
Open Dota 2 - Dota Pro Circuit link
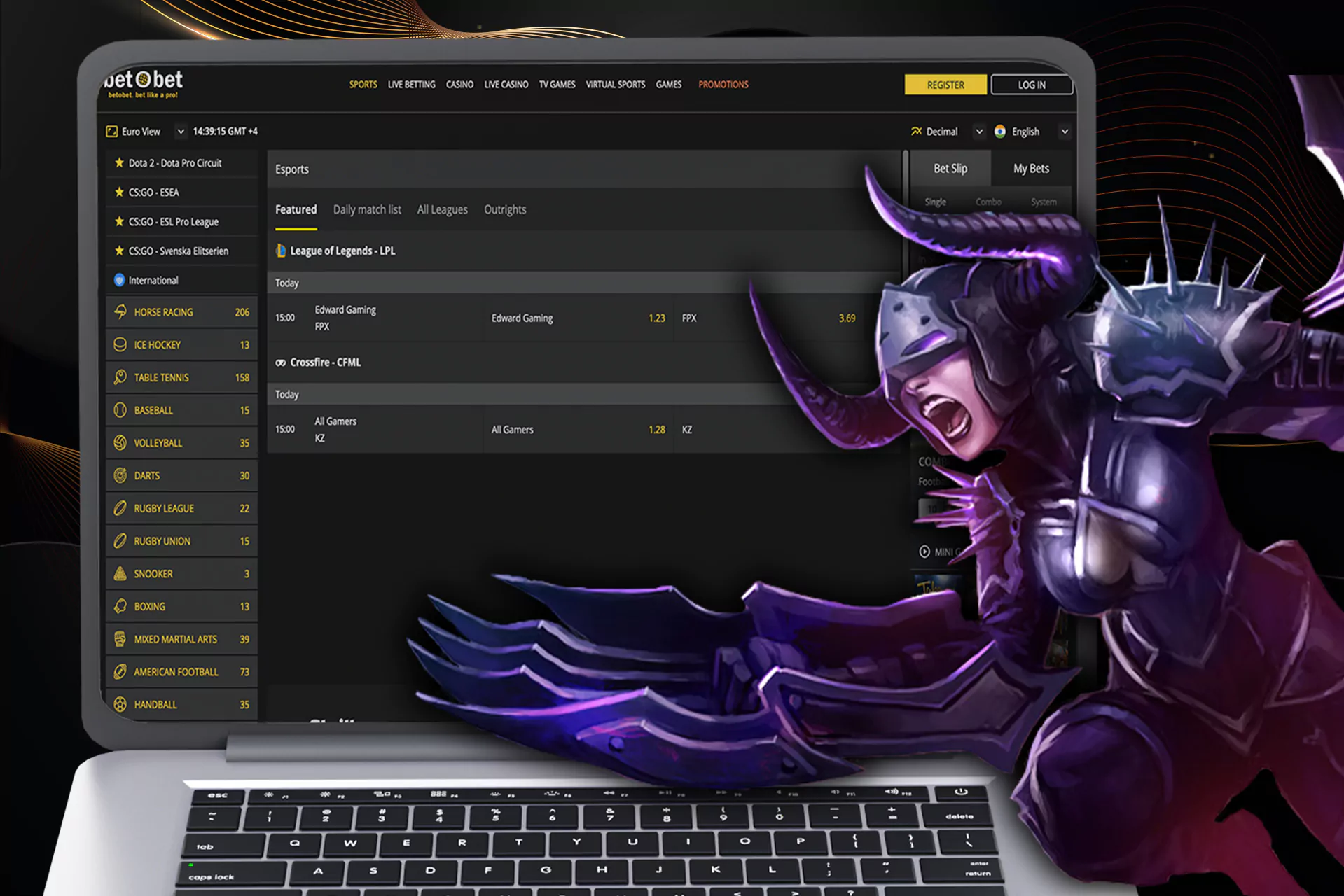coord(175,162)
